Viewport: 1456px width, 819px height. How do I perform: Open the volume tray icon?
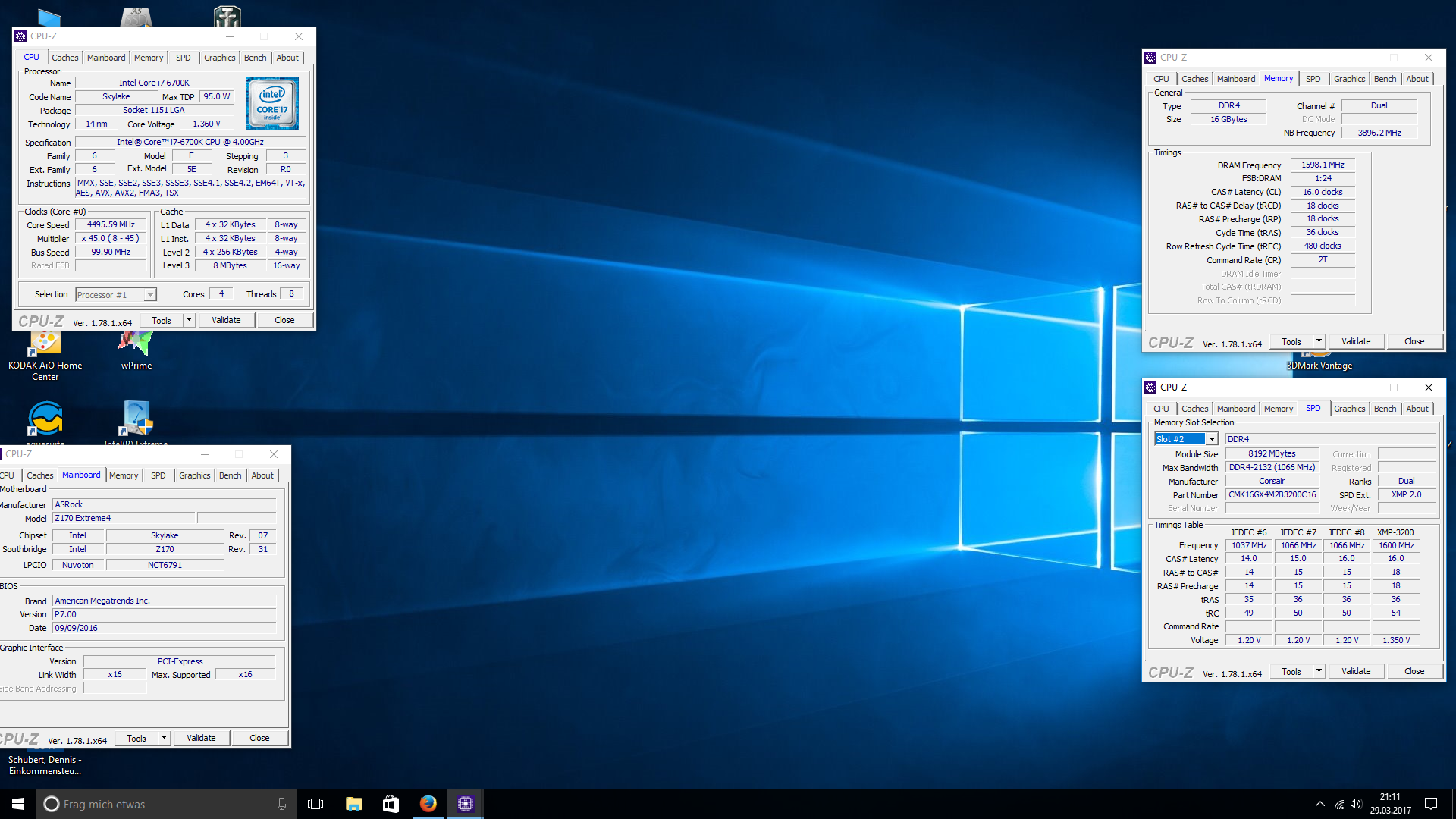pos(1356,804)
